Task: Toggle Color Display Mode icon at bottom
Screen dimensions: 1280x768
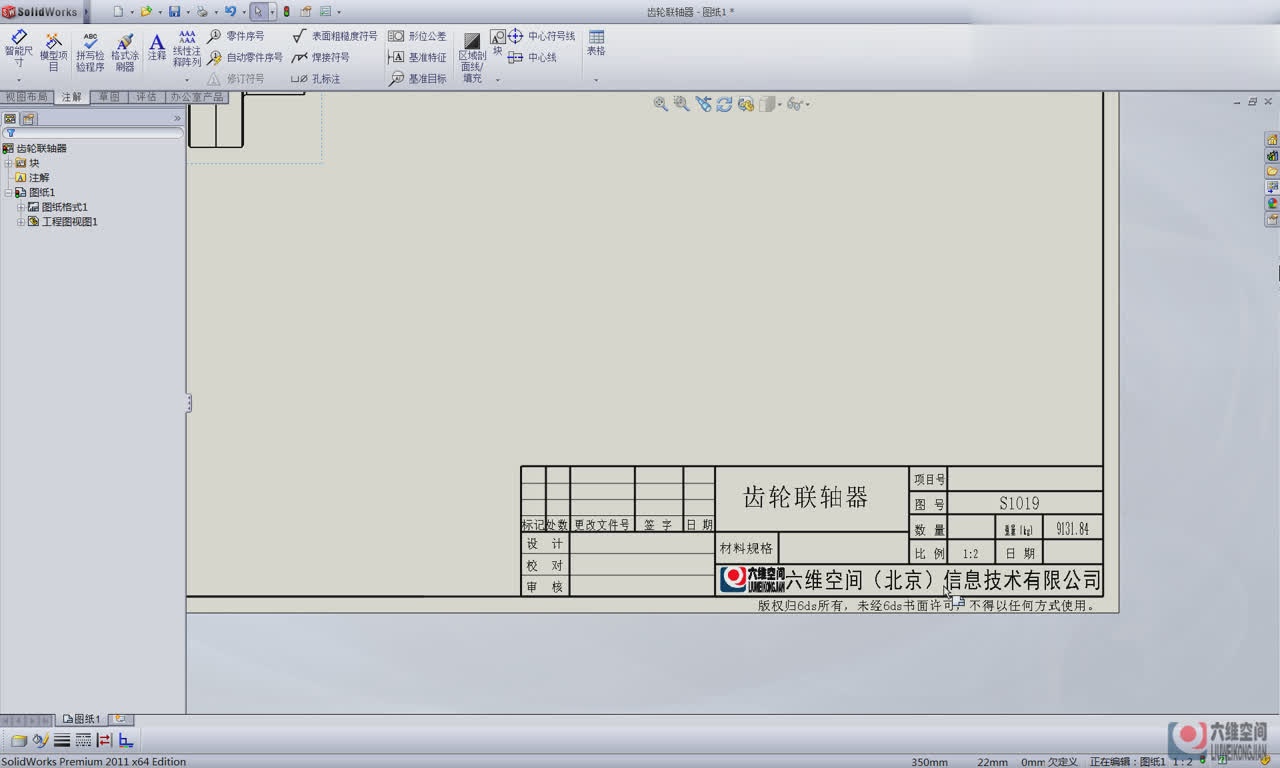Action: pyautogui.click(x=126, y=741)
